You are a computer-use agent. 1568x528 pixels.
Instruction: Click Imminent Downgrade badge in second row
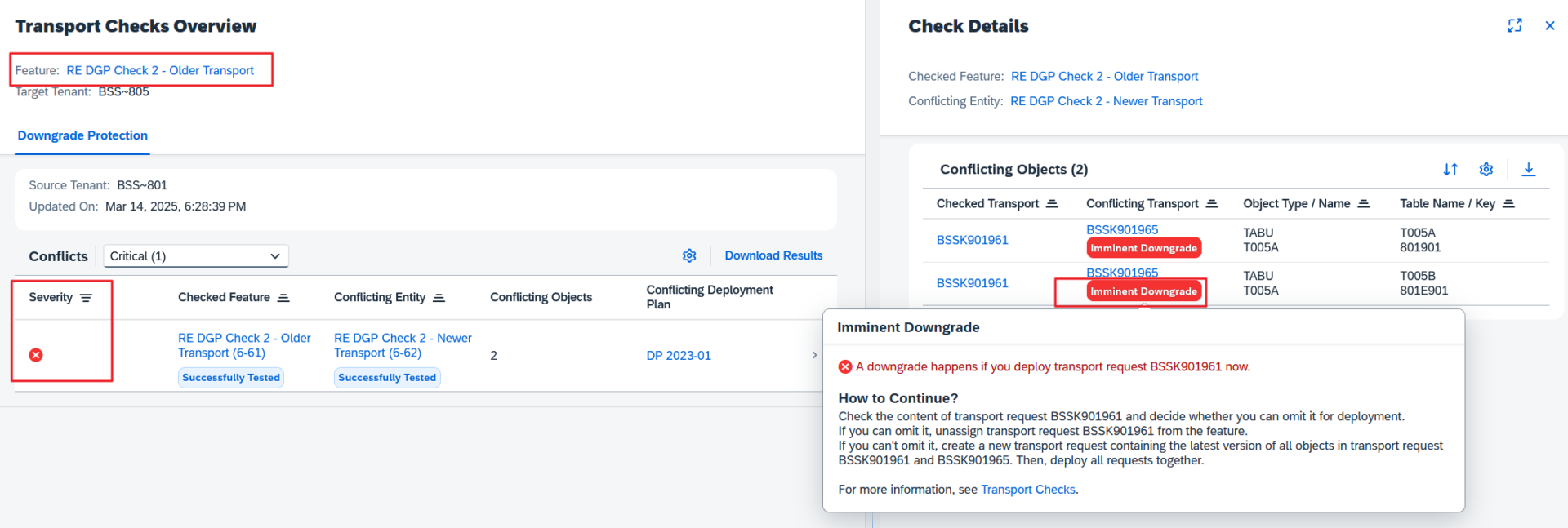[1143, 291]
